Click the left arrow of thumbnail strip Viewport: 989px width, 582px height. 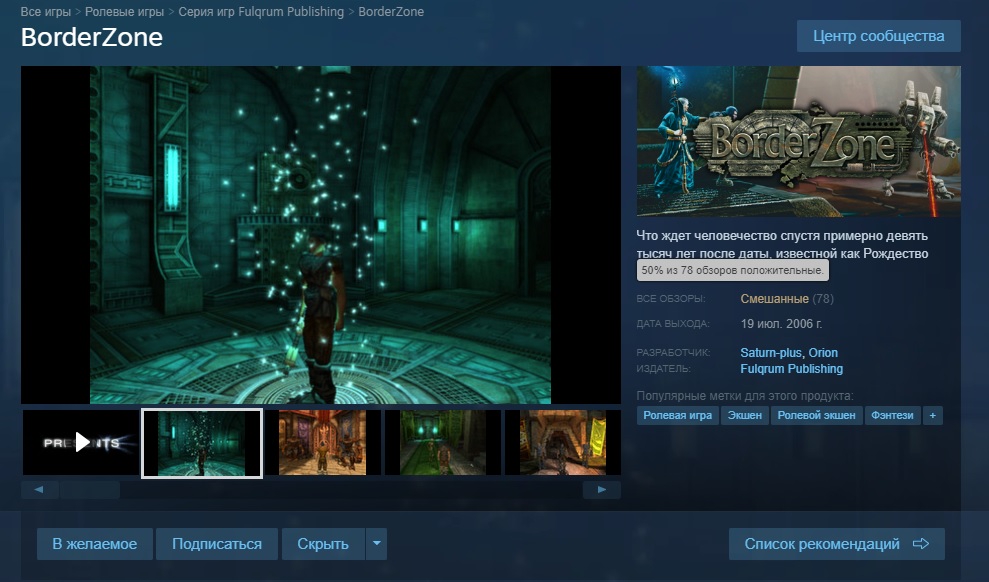click(39, 489)
